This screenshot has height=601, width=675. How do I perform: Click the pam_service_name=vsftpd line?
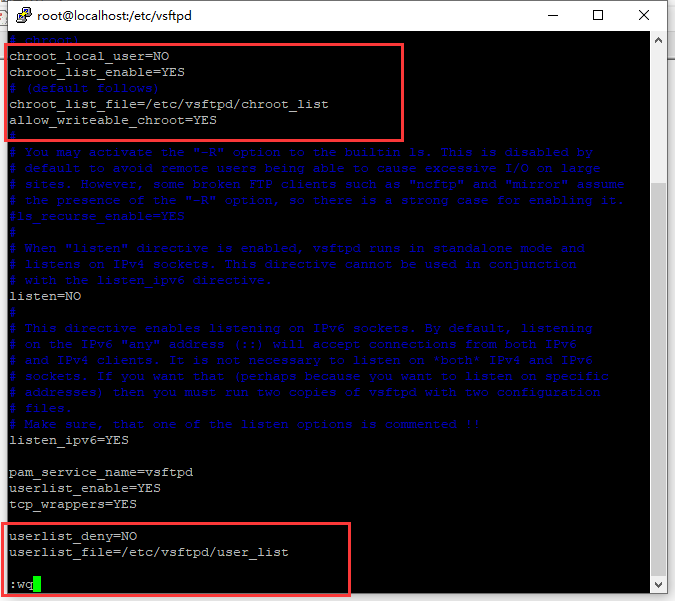coord(101,472)
